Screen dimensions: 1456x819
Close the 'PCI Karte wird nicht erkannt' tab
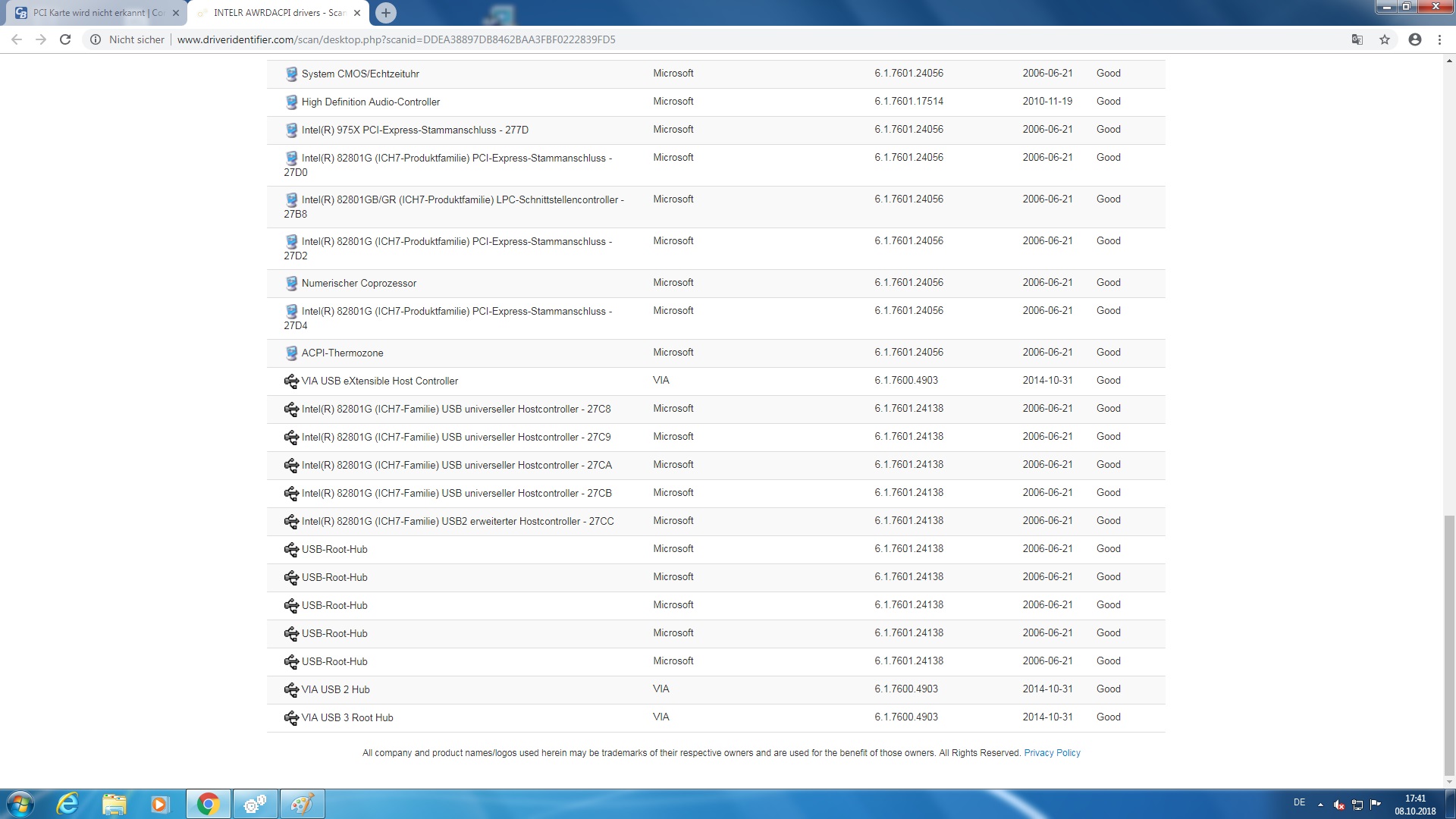[x=176, y=13]
